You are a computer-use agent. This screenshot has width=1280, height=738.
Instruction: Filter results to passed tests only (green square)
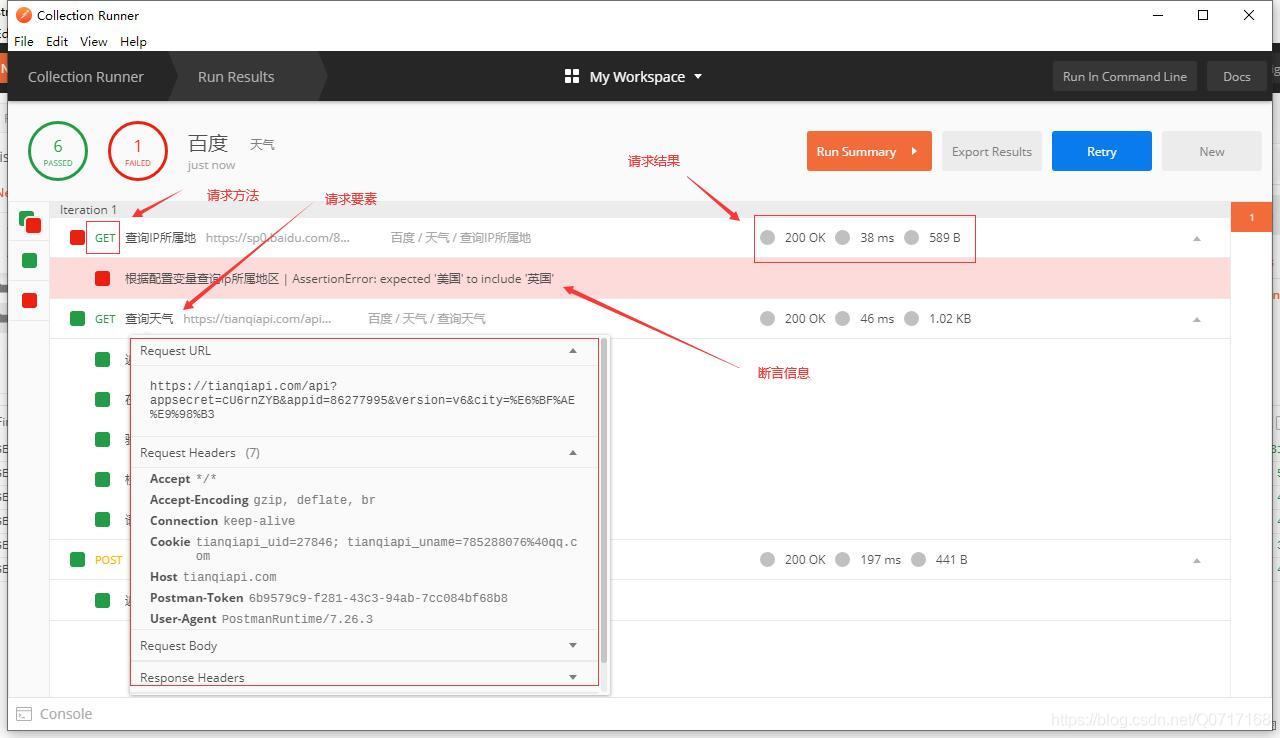tap(29, 260)
